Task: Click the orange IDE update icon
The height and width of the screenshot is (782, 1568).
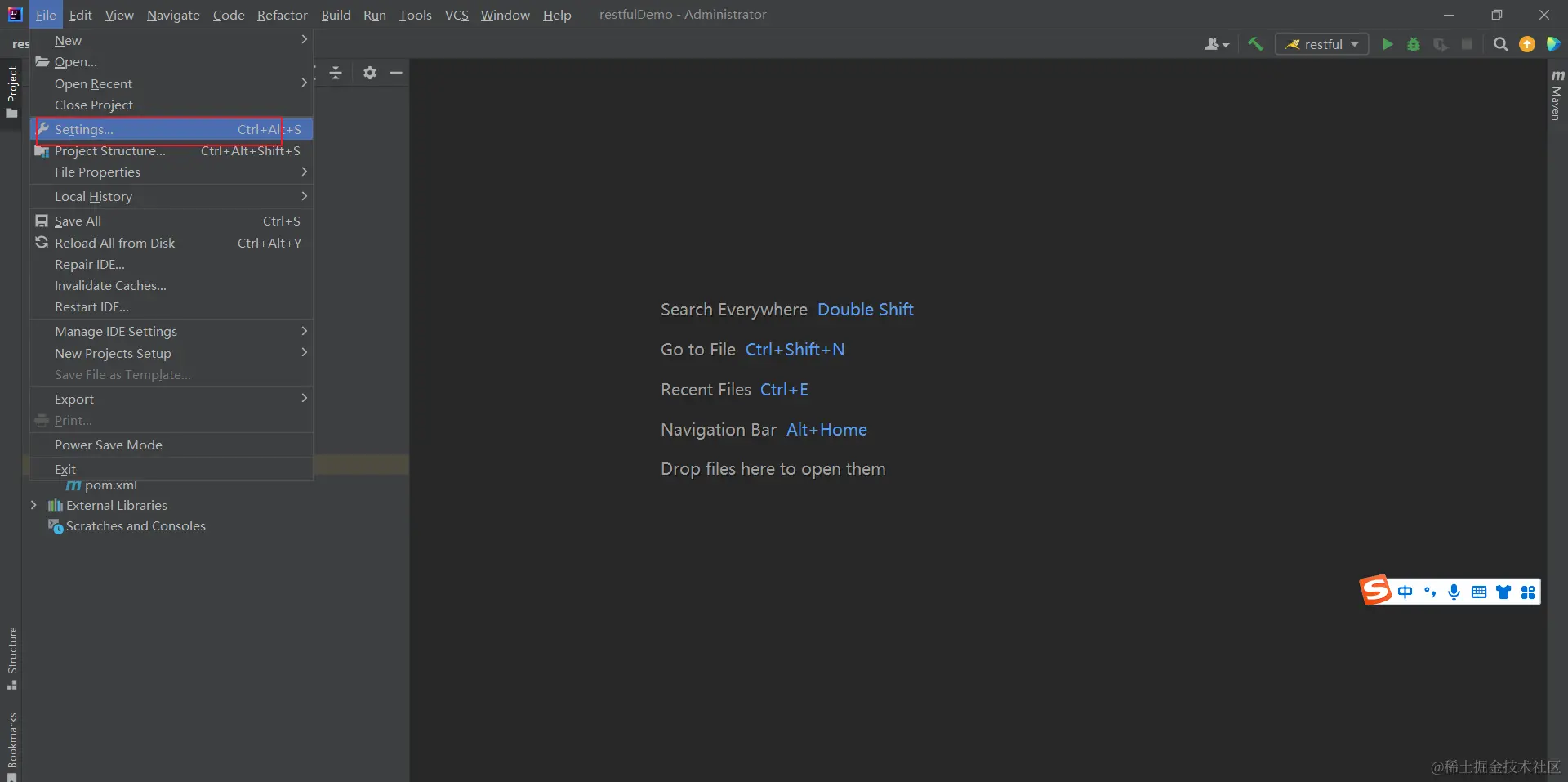Action: click(x=1527, y=44)
